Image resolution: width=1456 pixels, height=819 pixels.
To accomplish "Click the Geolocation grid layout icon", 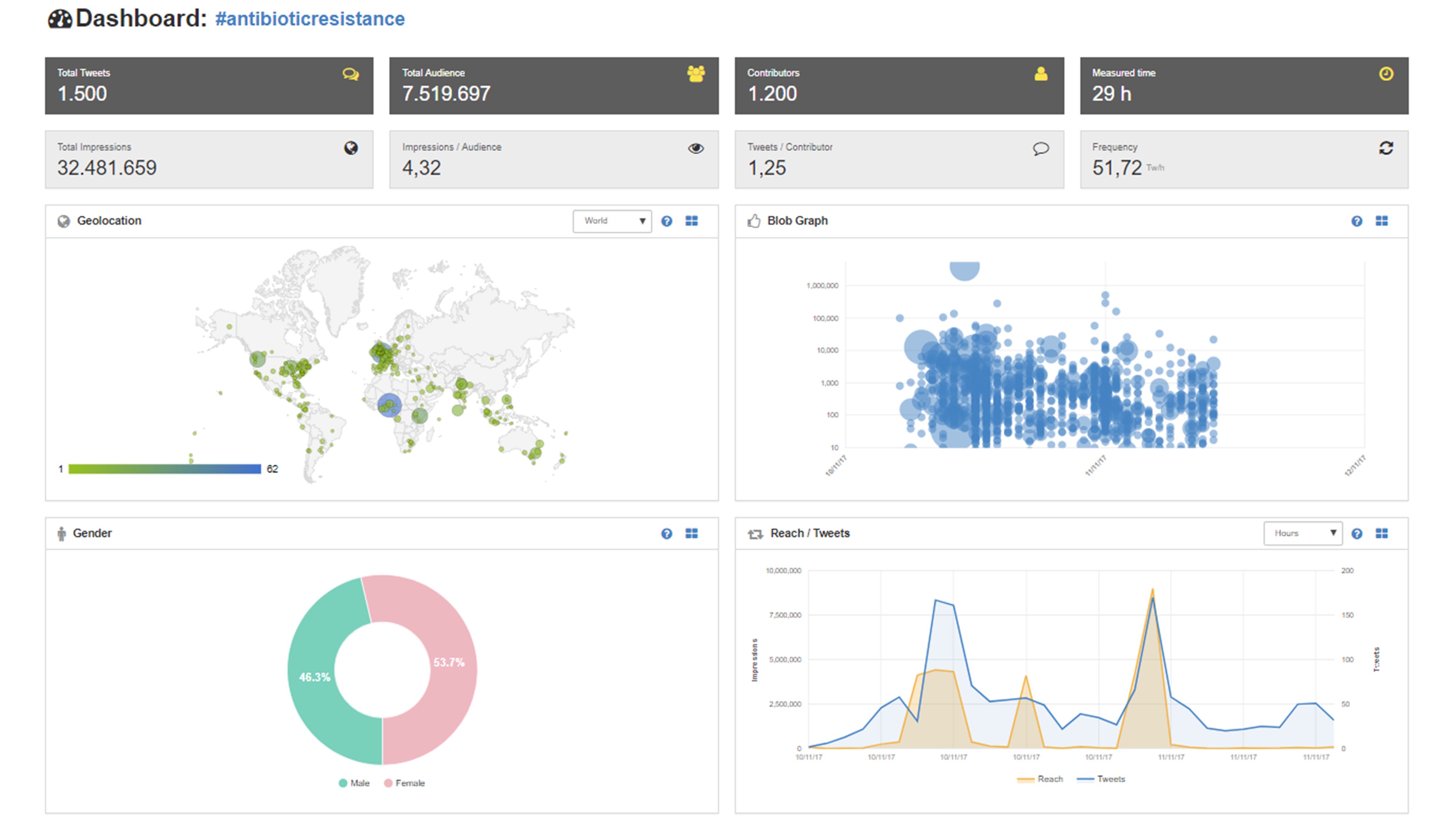I will (691, 221).
